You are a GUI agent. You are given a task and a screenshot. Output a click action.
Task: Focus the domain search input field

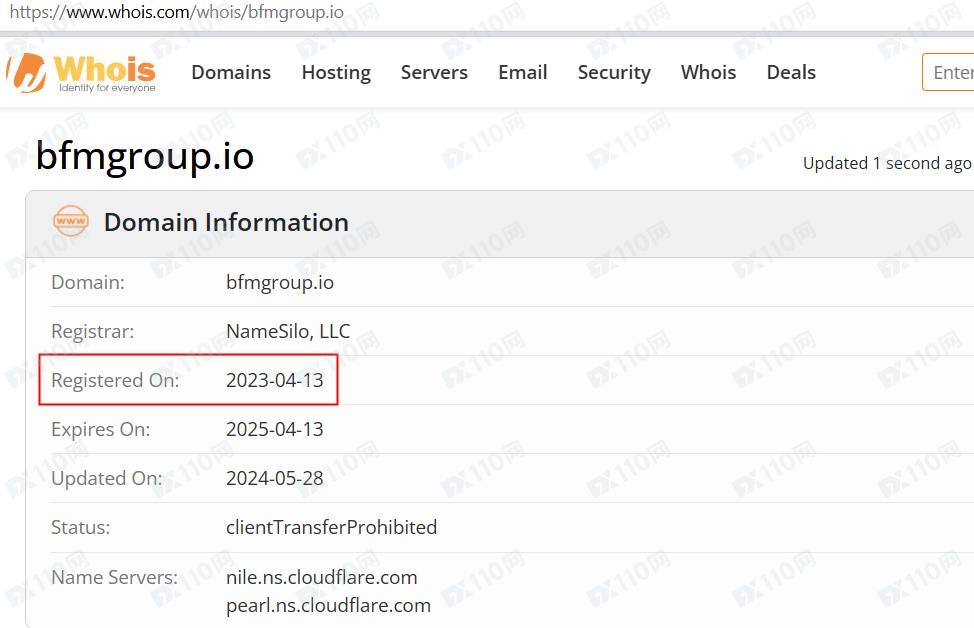click(x=950, y=73)
